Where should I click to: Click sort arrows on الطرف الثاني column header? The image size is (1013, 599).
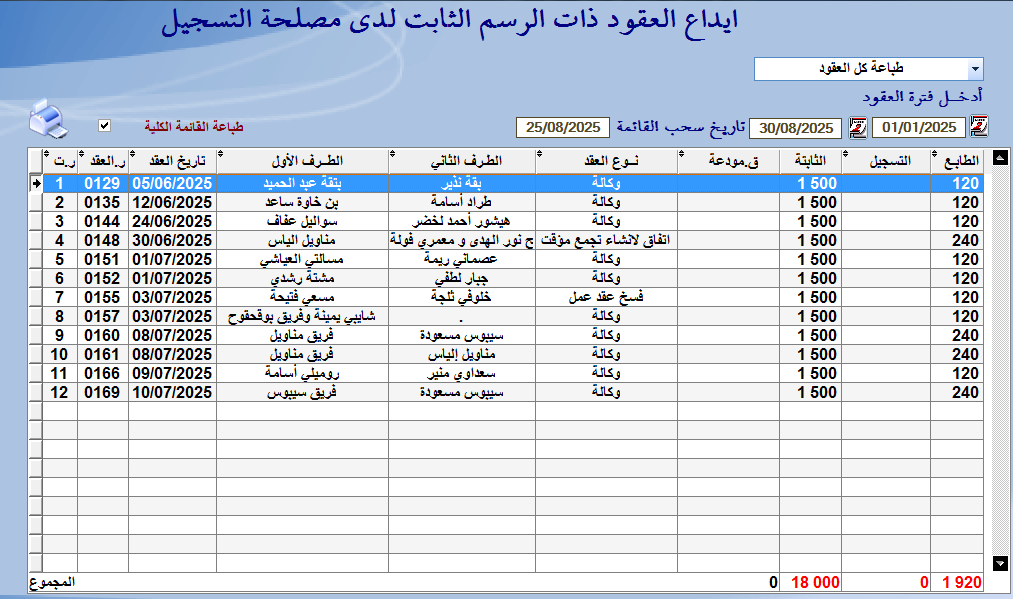point(393,154)
